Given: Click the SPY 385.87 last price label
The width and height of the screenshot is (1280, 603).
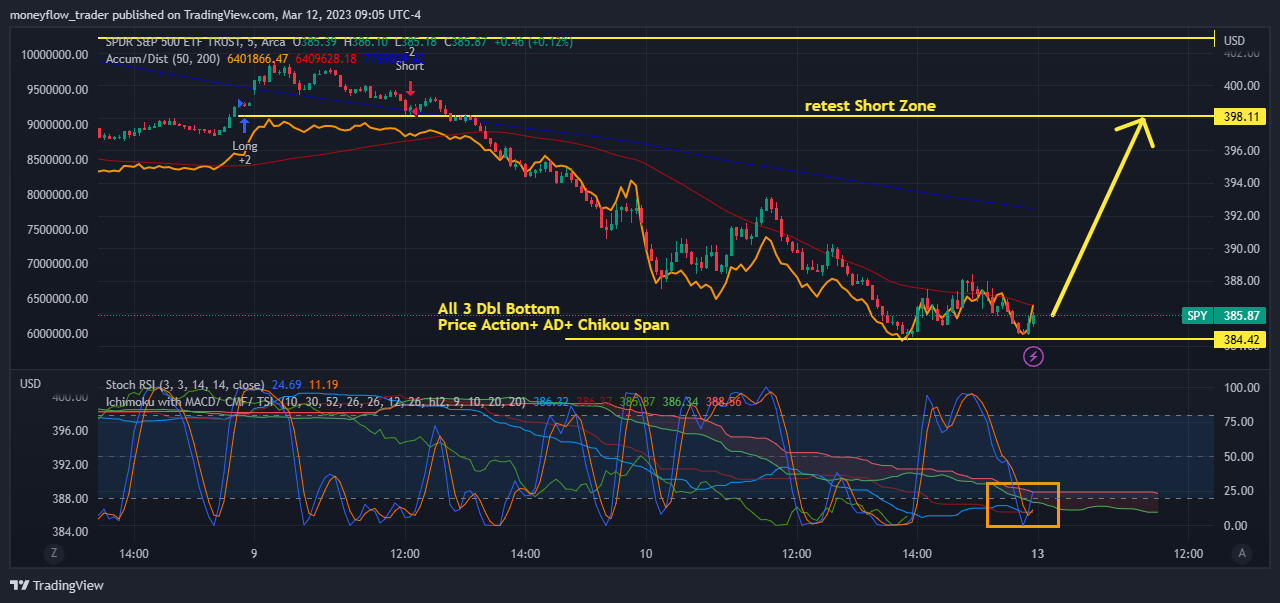Looking at the screenshot, I should point(1223,315).
